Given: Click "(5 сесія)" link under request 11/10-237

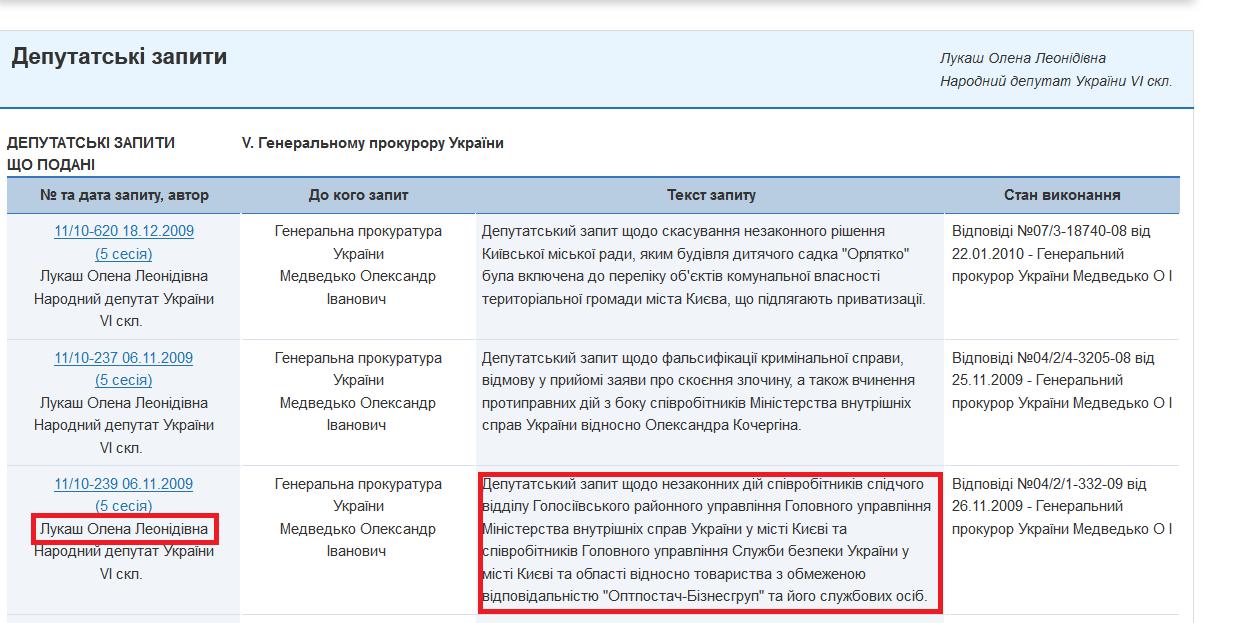Looking at the screenshot, I should [x=124, y=380].
